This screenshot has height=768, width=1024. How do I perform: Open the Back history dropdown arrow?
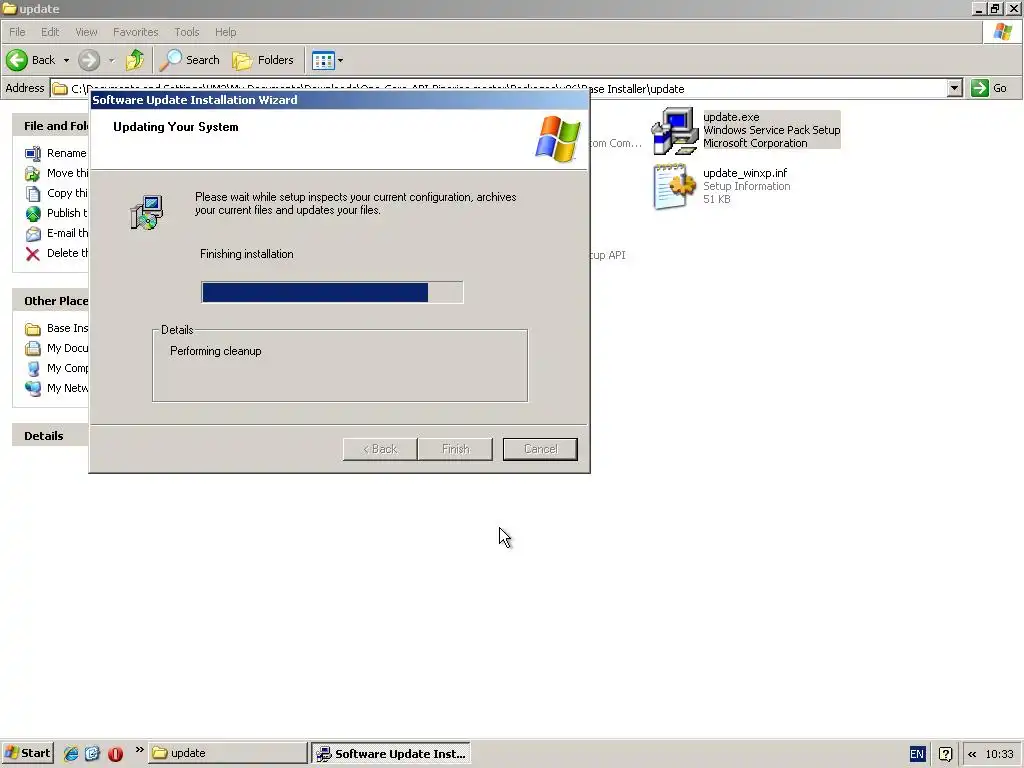coord(66,60)
